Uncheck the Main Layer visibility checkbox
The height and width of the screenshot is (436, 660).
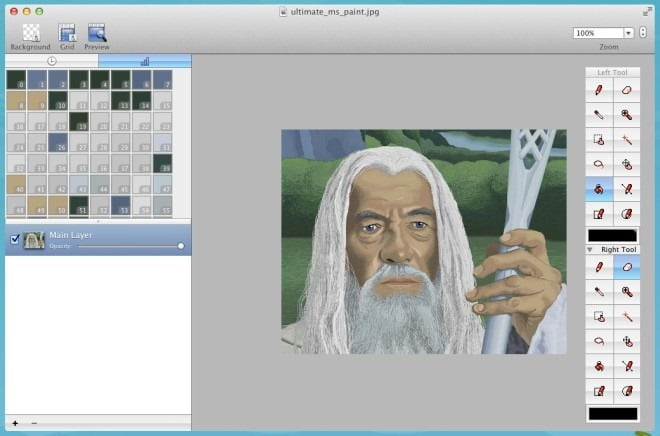click(15, 239)
